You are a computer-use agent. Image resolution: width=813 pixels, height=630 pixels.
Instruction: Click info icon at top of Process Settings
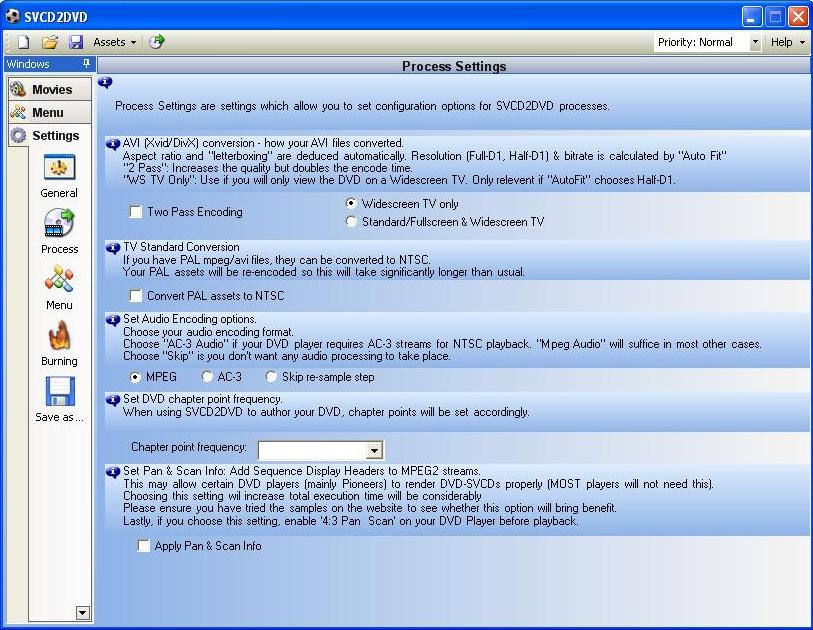(105, 82)
